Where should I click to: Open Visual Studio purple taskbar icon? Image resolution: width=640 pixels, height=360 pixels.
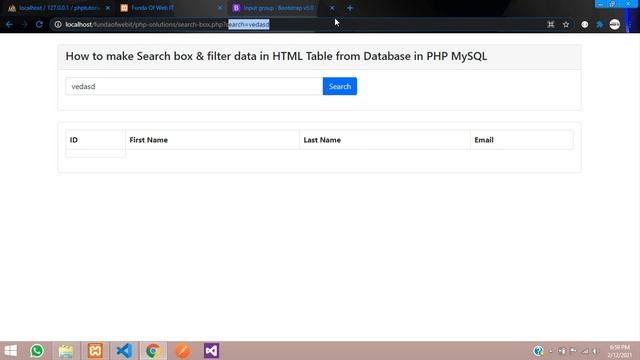[211, 351]
